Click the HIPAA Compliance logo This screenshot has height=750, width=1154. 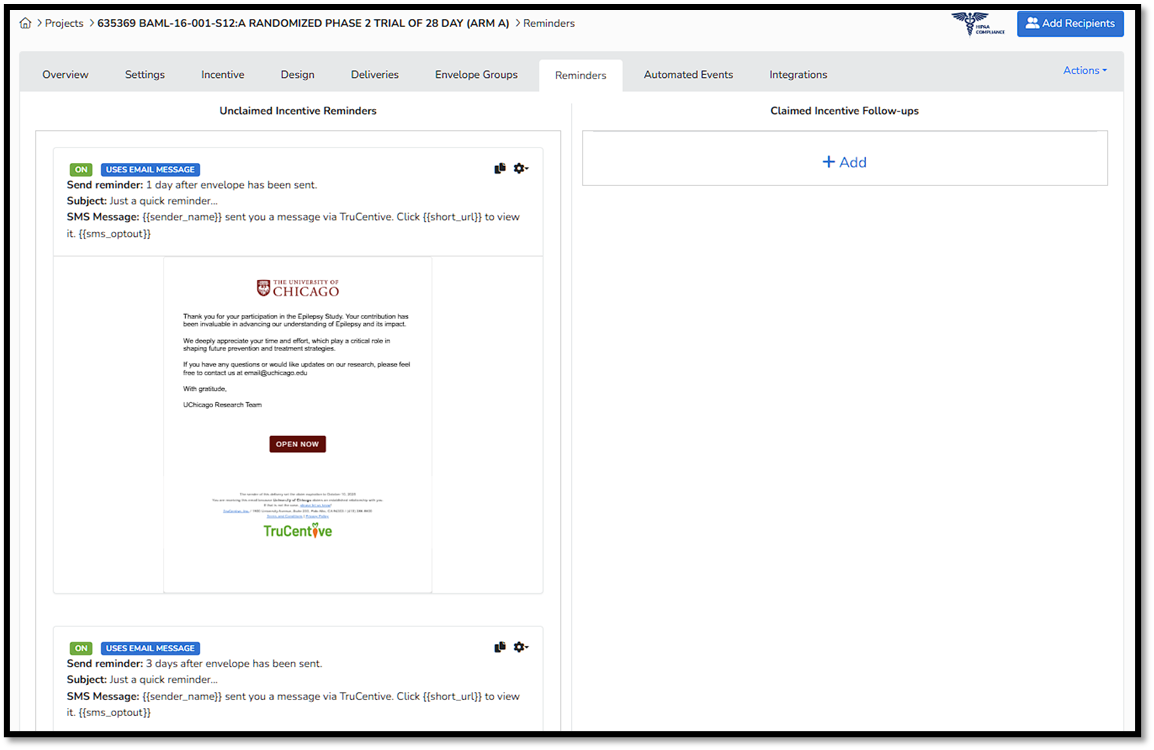click(x=977, y=24)
